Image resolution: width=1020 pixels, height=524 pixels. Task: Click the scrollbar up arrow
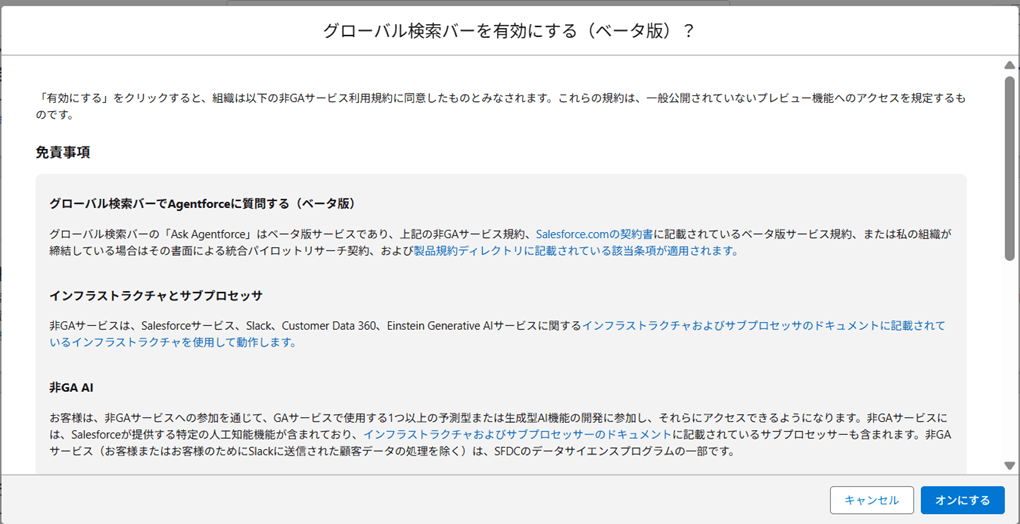(1009, 65)
